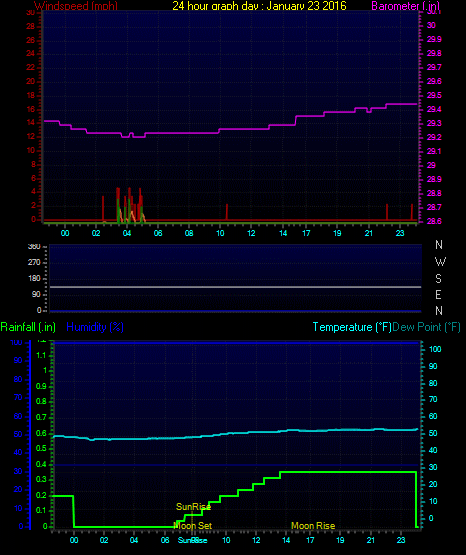This screenshot has height=555, width=466.
Task: Click the W compass label on direction graph
Action: point(440,262)
